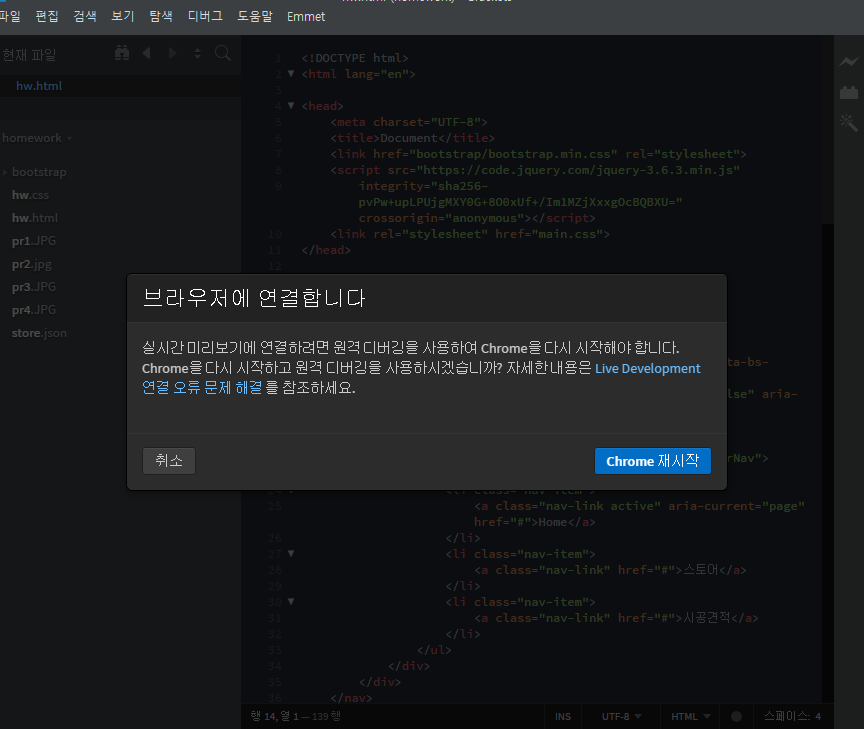This screenshot has height=729, width=864.
Task: Open pr2.jpg in the file tree
Action: tap(31, 264)
